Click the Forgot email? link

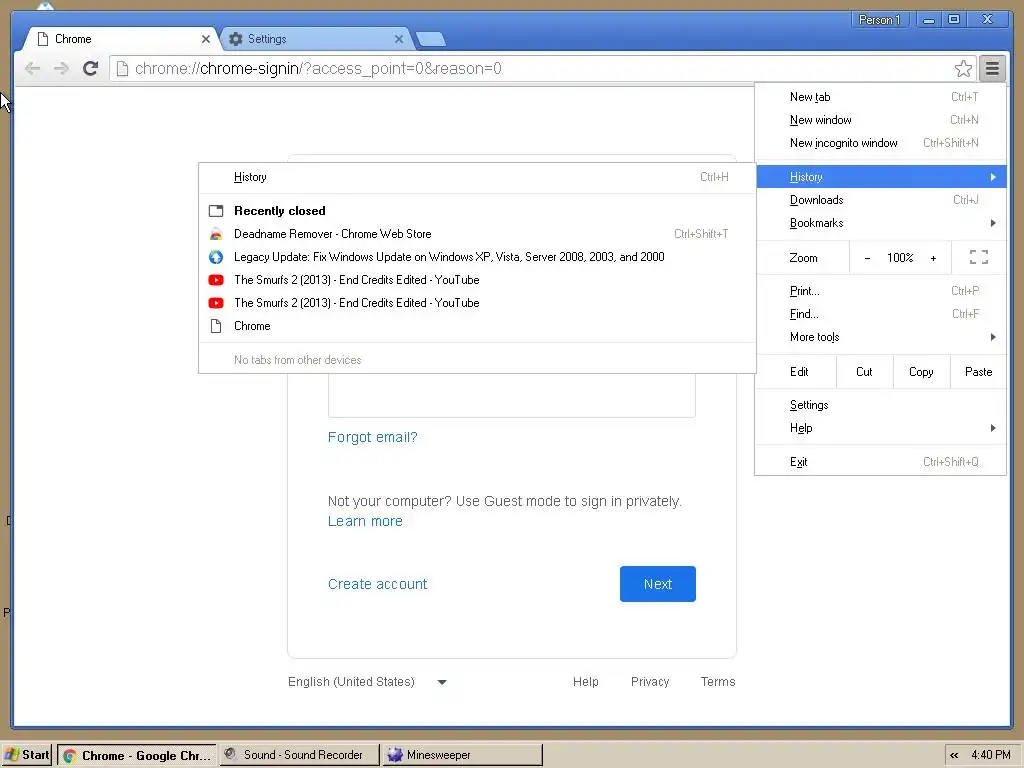click(372, 437)
